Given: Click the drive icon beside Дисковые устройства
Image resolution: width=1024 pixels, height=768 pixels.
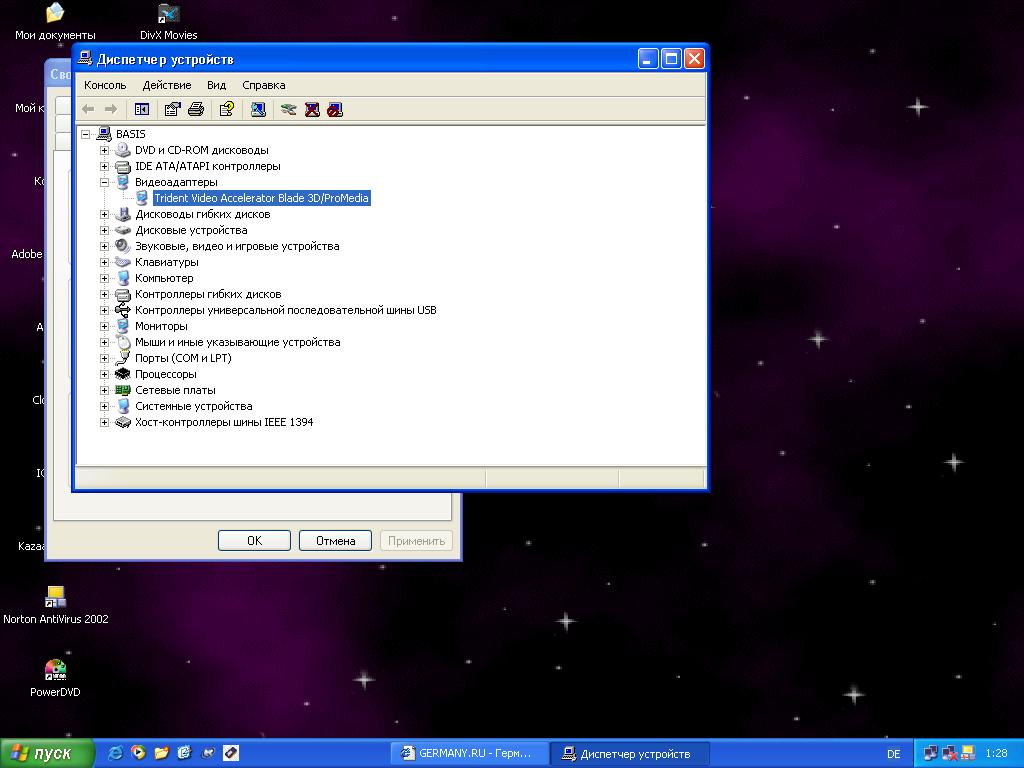Looking at the screenshot, I should [123, 230].
